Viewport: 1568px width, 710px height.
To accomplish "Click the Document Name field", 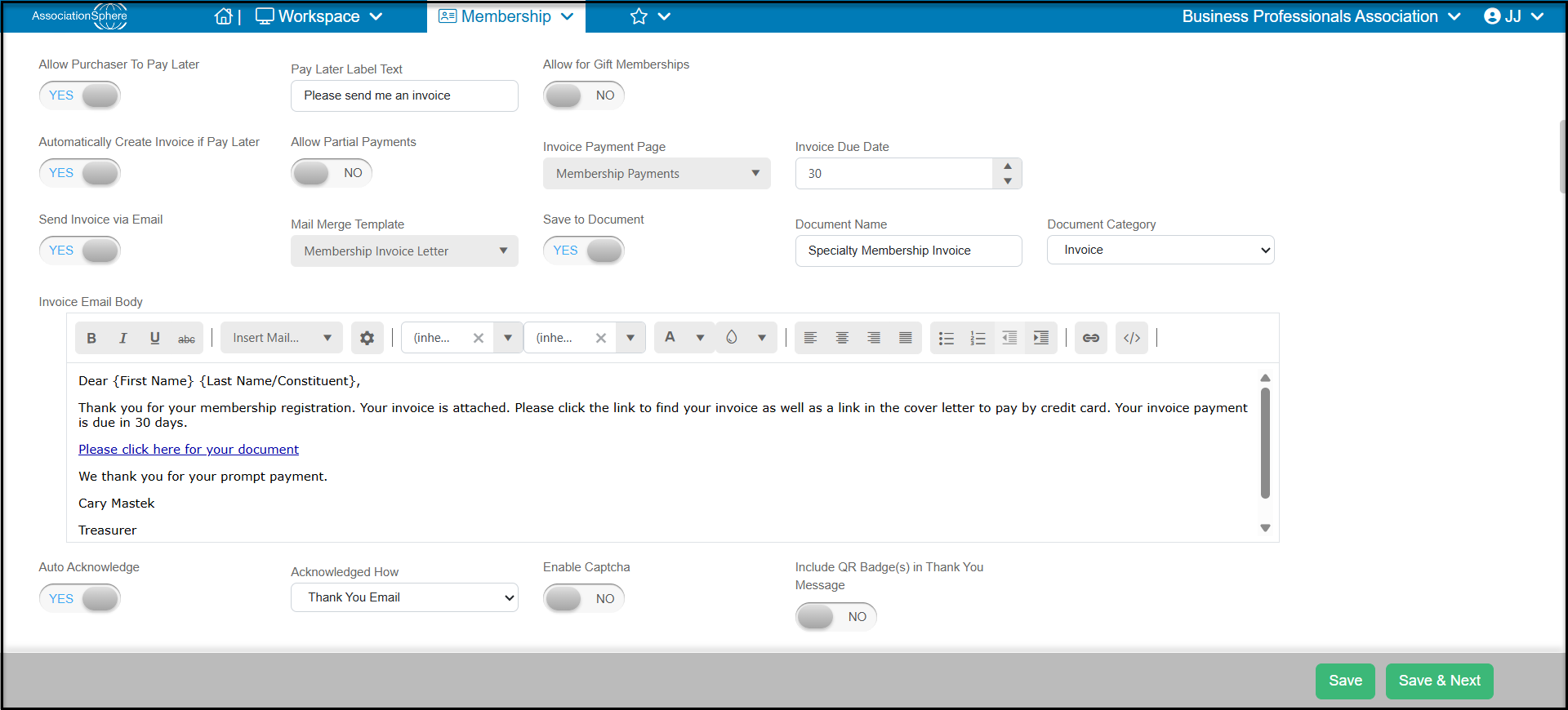I will (909, 251).
